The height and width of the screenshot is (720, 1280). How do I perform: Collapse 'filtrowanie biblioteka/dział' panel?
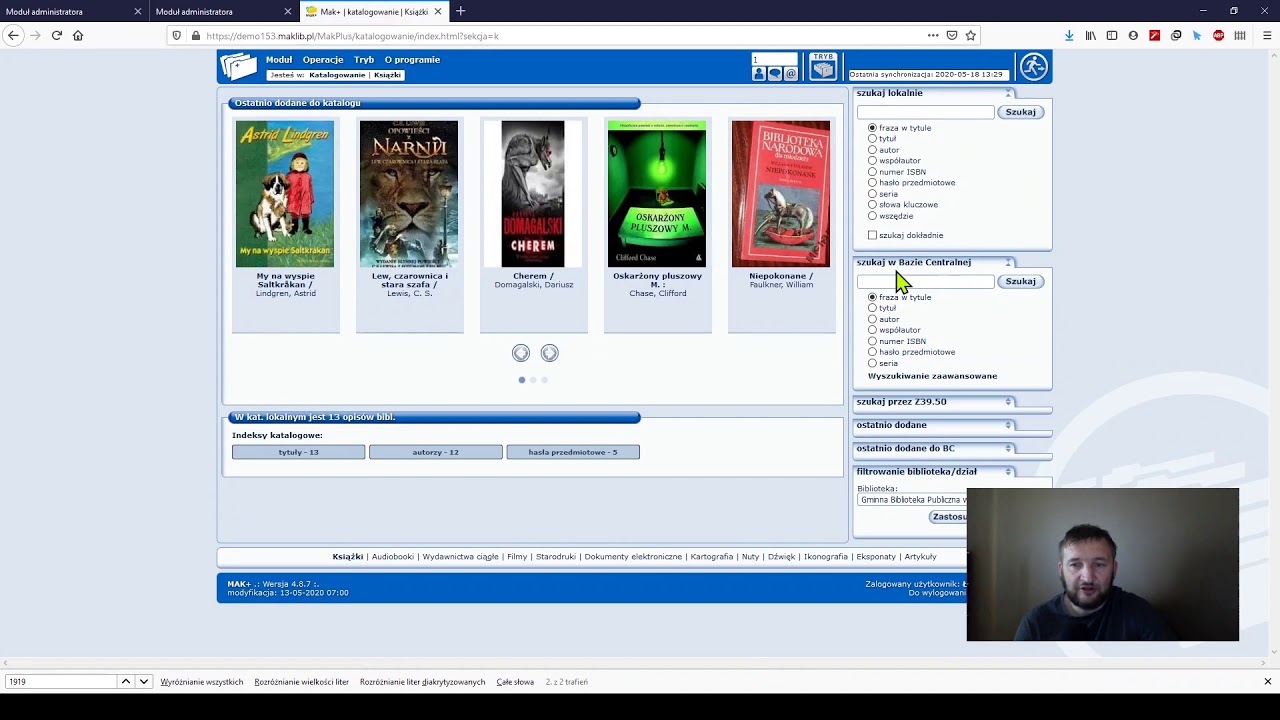[1009, 471]
